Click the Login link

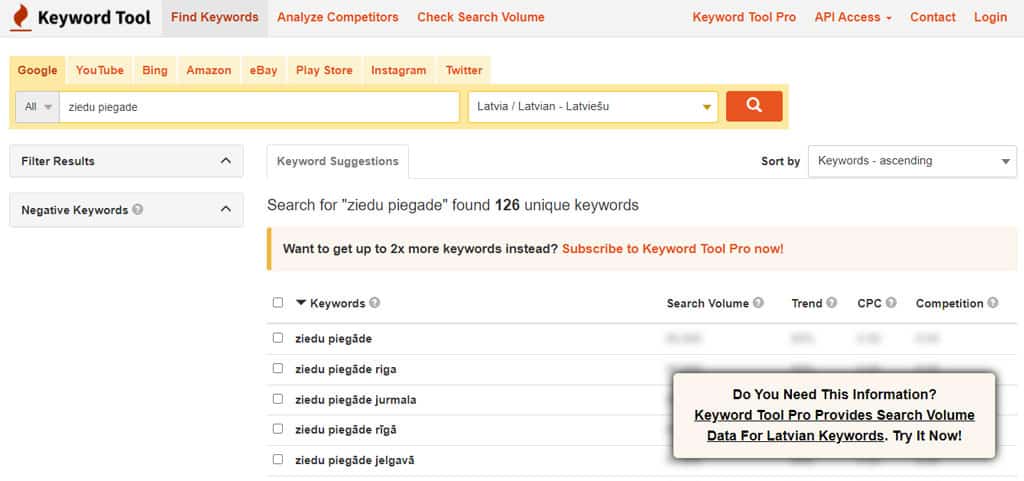coord(991,18)
